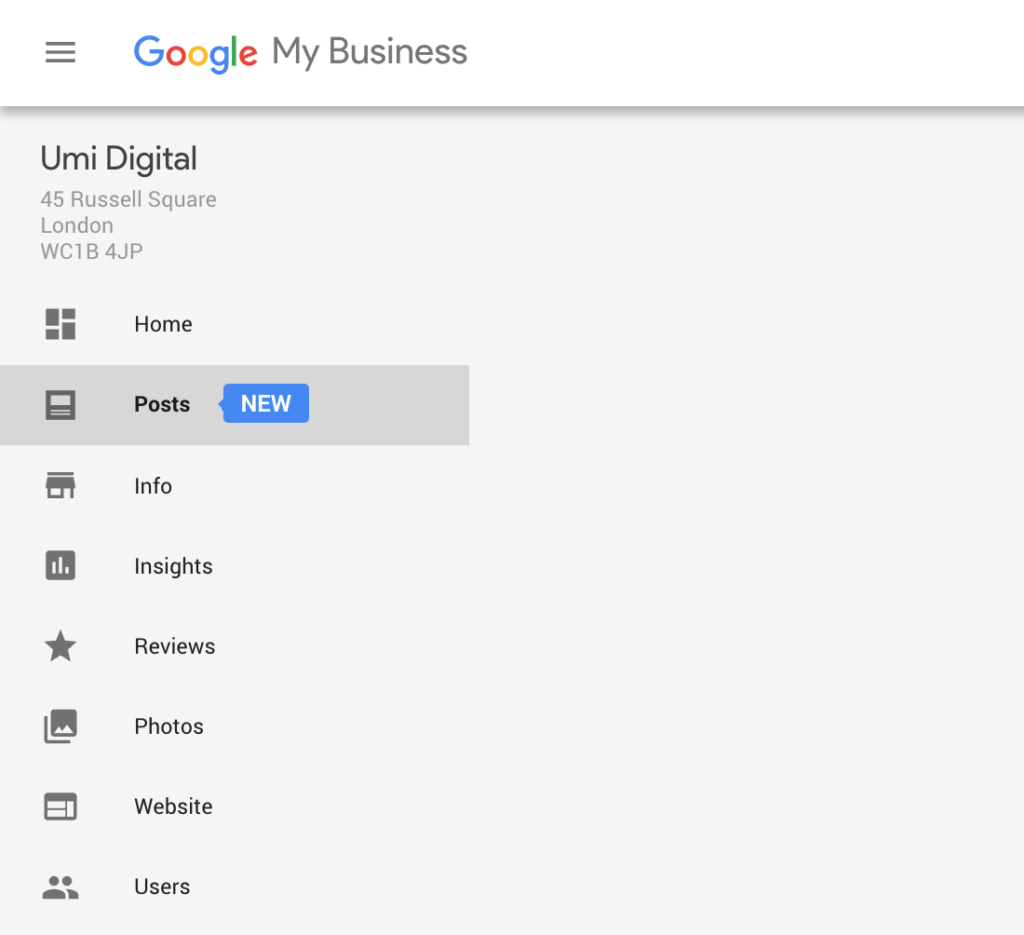This screenshot has height=935, width=1024.
Task: View the Reviews section
Action: (x=175, y=646)
